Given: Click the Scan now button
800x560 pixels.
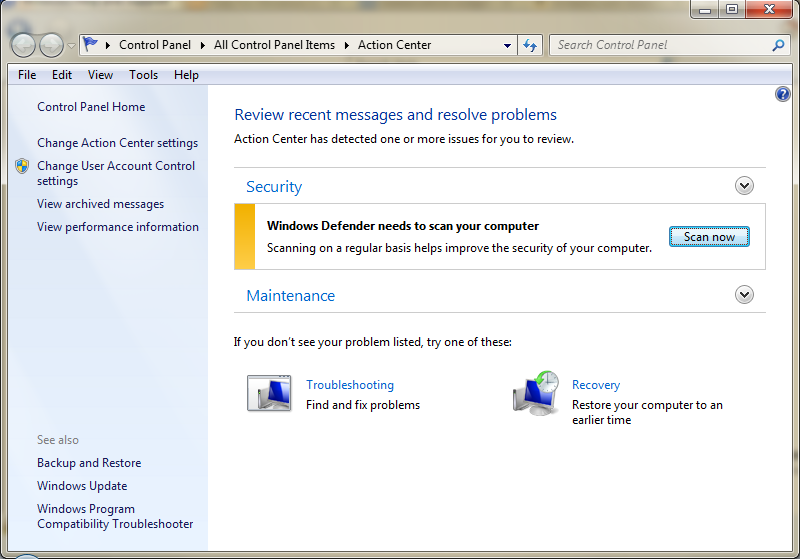Looking at the screenshot, I should (709, 237).
